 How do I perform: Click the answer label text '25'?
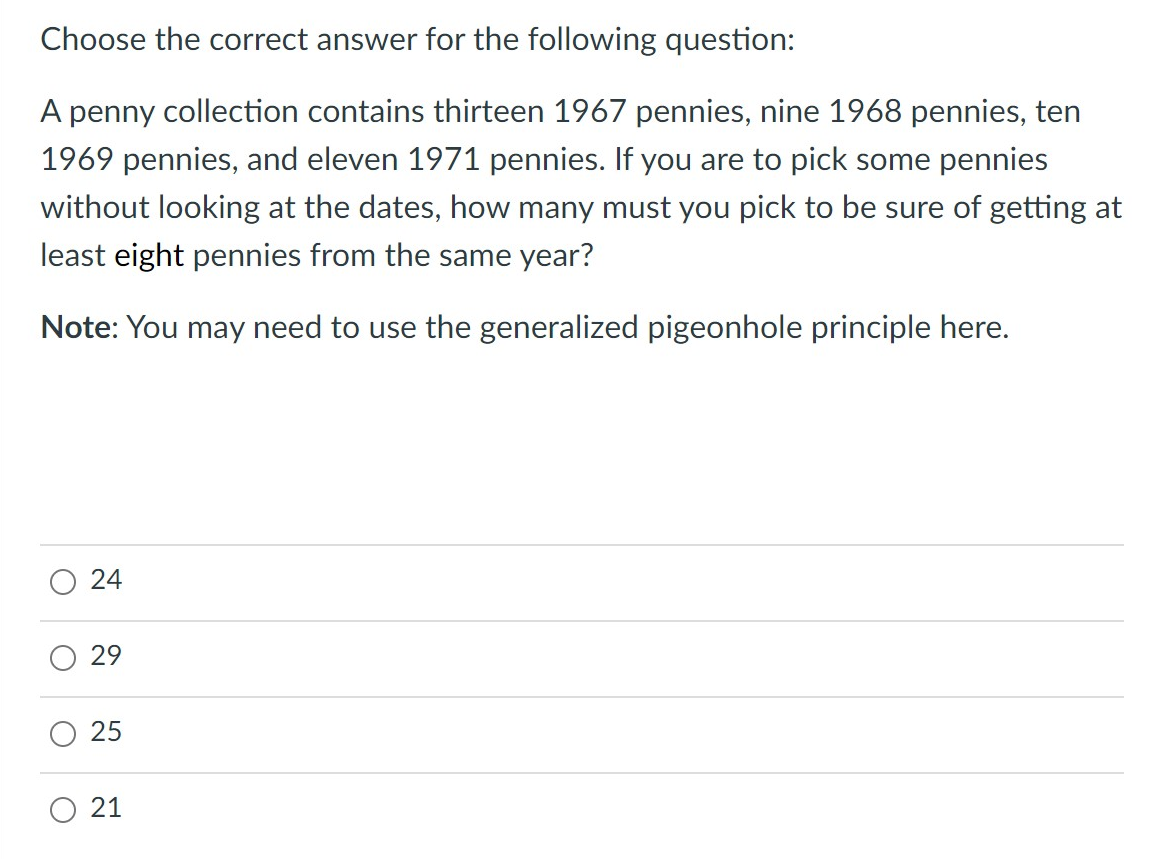pyautogui.click(x=106, y=732)
